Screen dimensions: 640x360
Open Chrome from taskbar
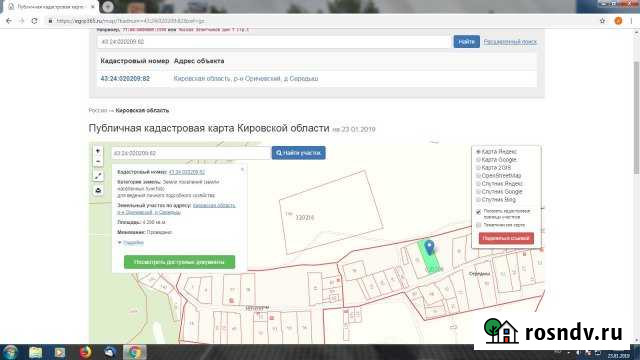pyautogui.click(x=134, y=352)
